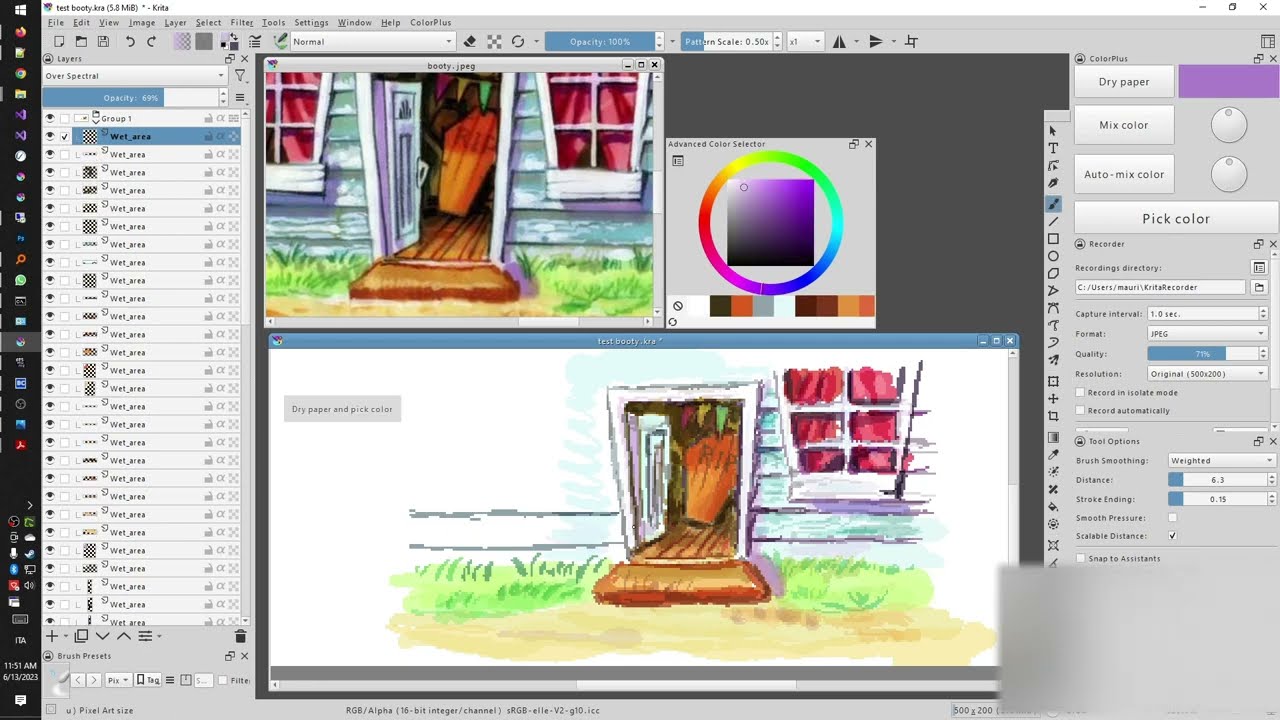
Task: Browse for the recordings directory folder
Action: (1259, 287)
